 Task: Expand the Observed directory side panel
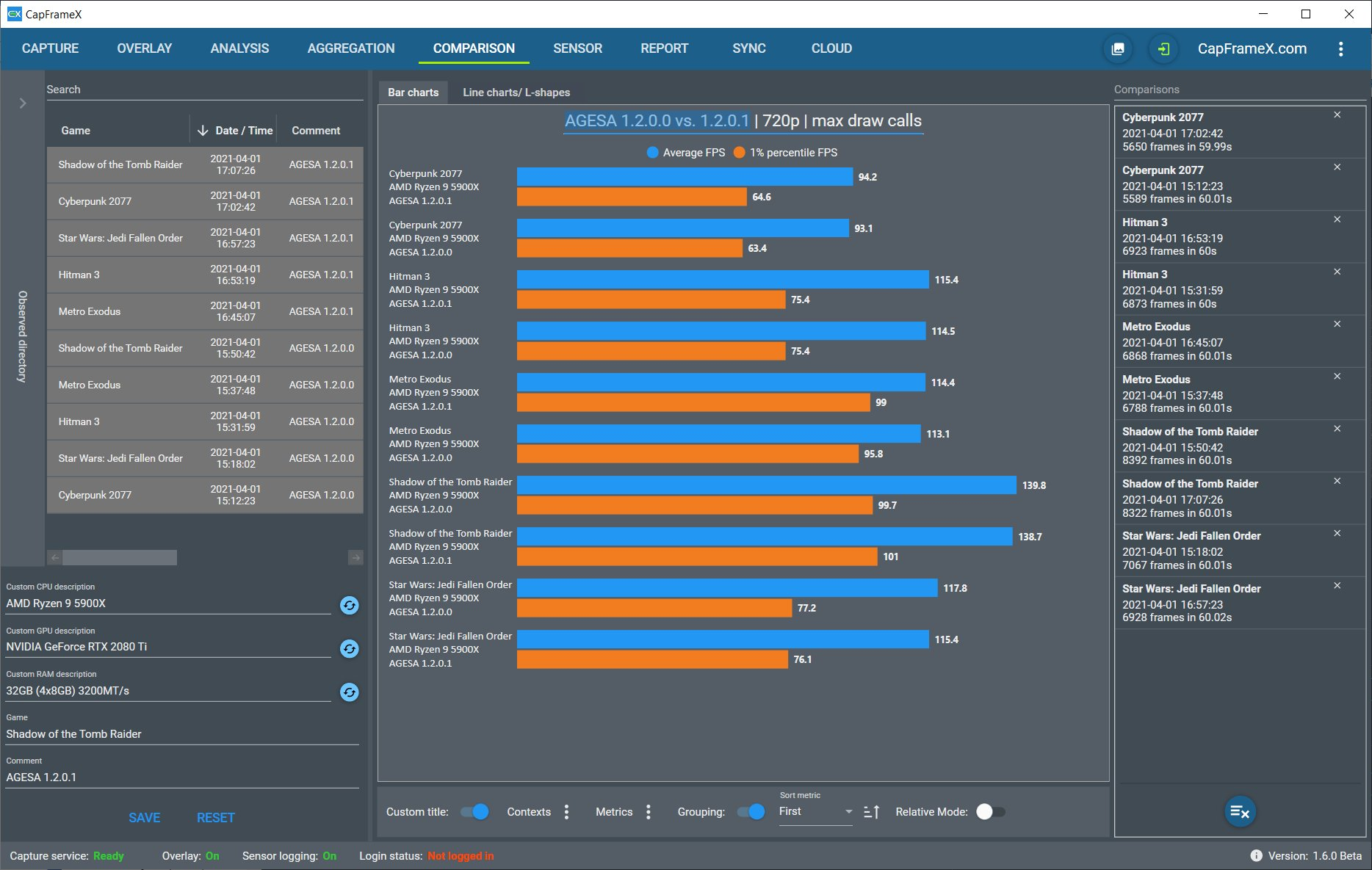click(x=23, y=104)
